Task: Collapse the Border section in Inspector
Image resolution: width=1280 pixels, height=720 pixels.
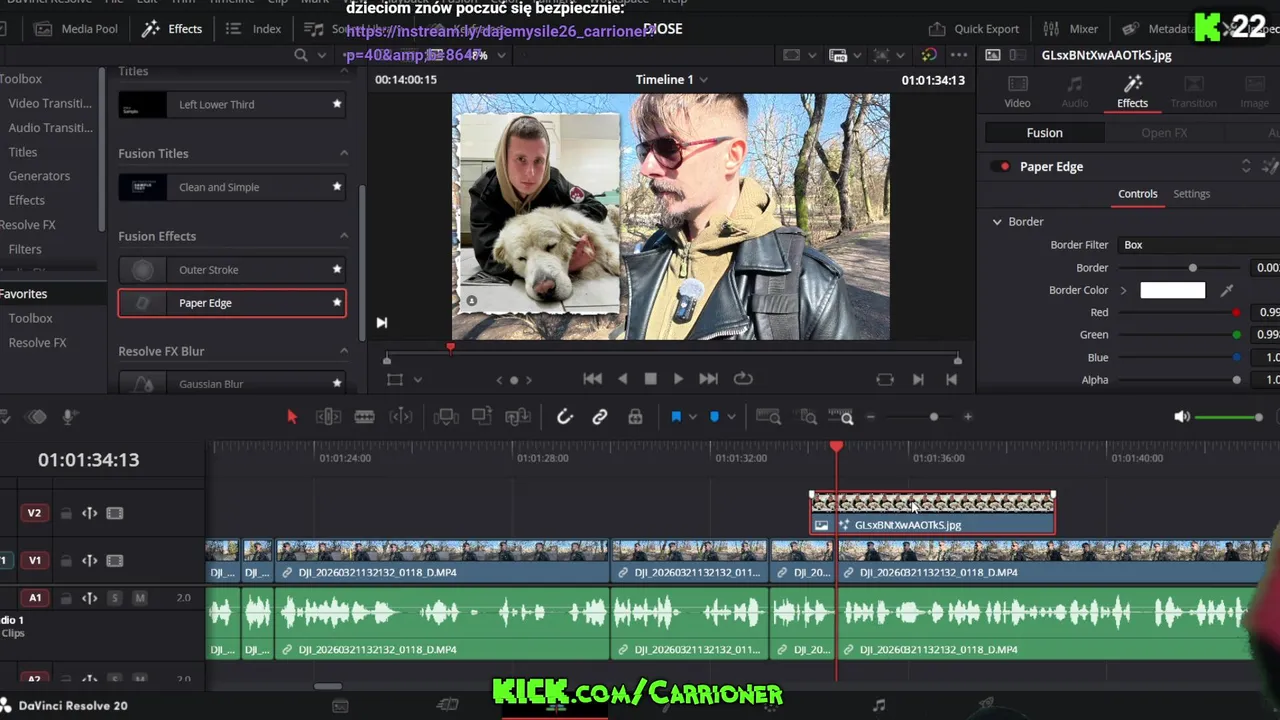Action: (x=997, y=222)
